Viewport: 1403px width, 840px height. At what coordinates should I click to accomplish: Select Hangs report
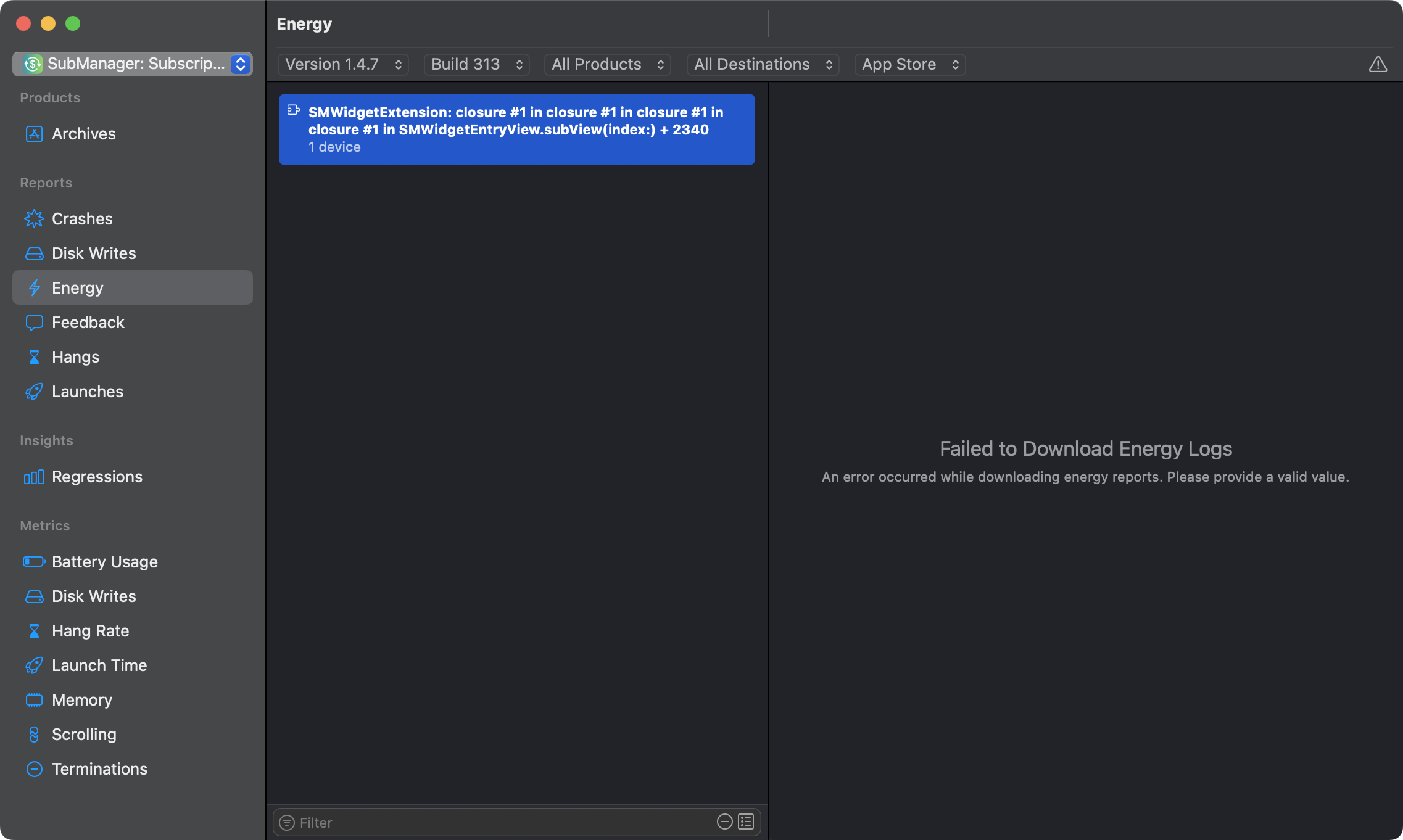[x=133, y=357]
